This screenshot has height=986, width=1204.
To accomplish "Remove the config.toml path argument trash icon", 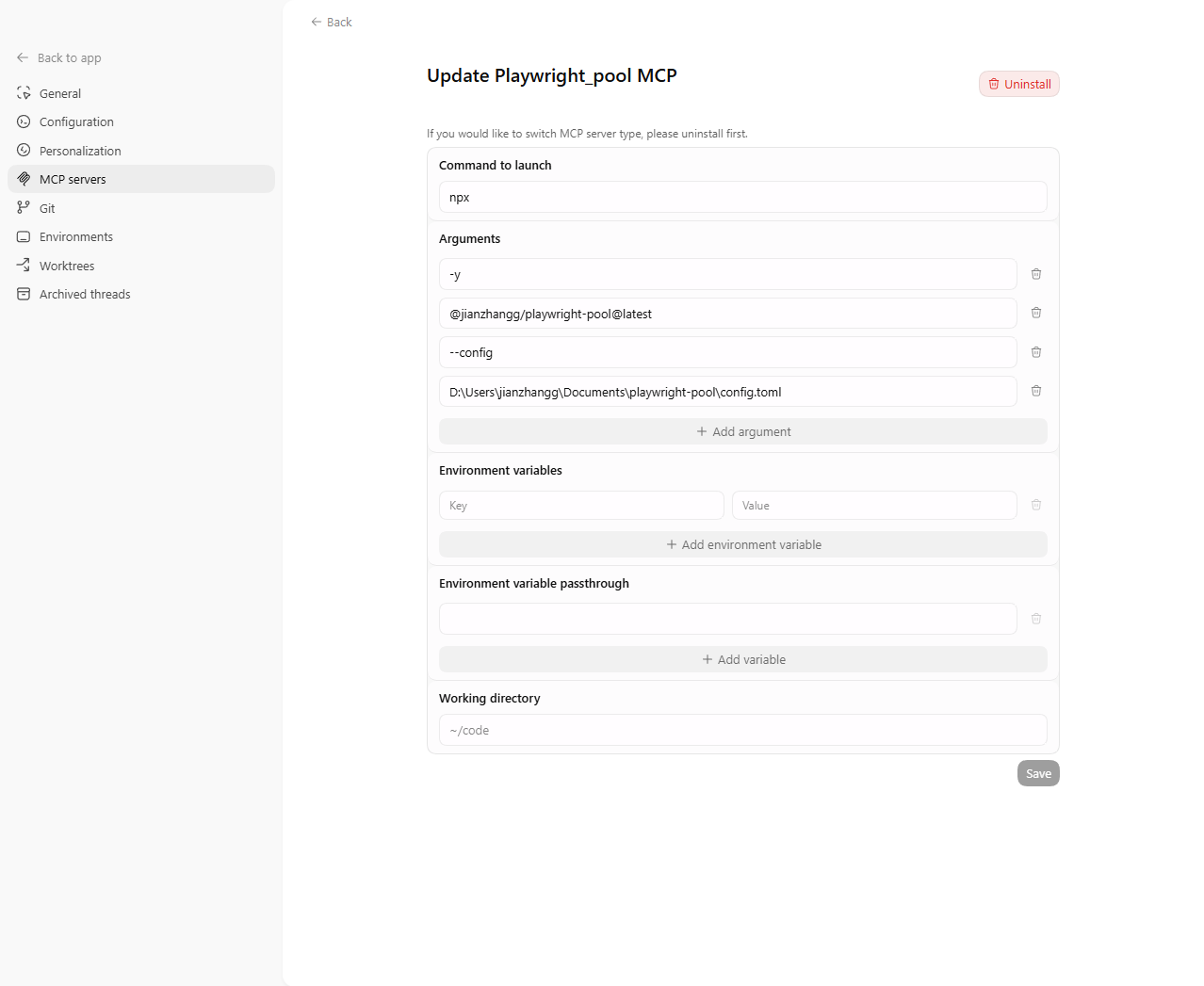I will tap(1035, 391).
